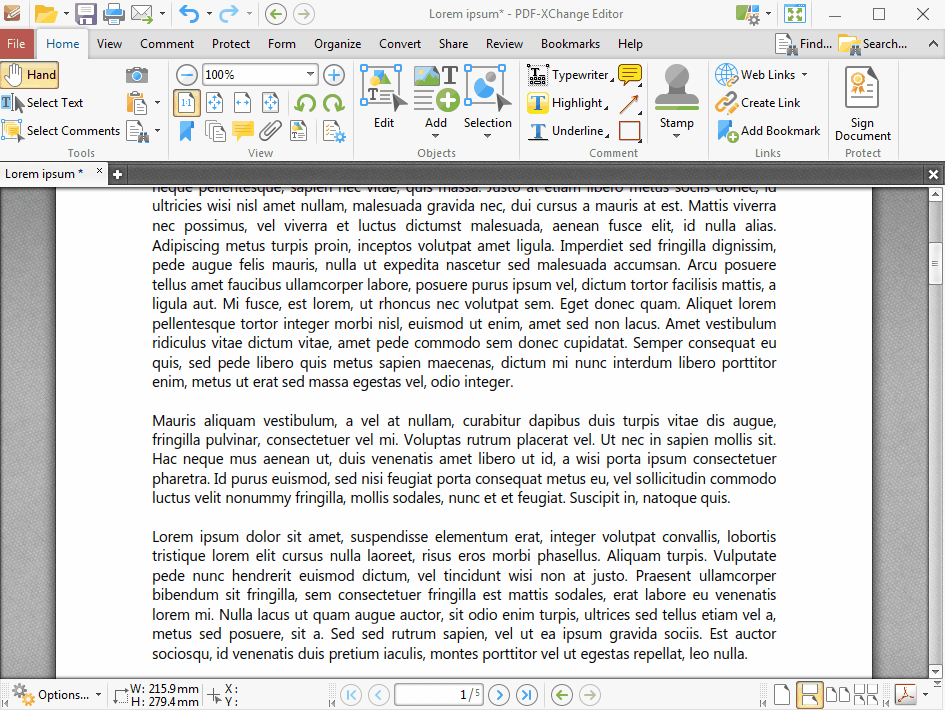Image resolution: width=945 pixels, height=710 pixels.
Task: Click the Highlight text tool
Action: pos(567,103)
